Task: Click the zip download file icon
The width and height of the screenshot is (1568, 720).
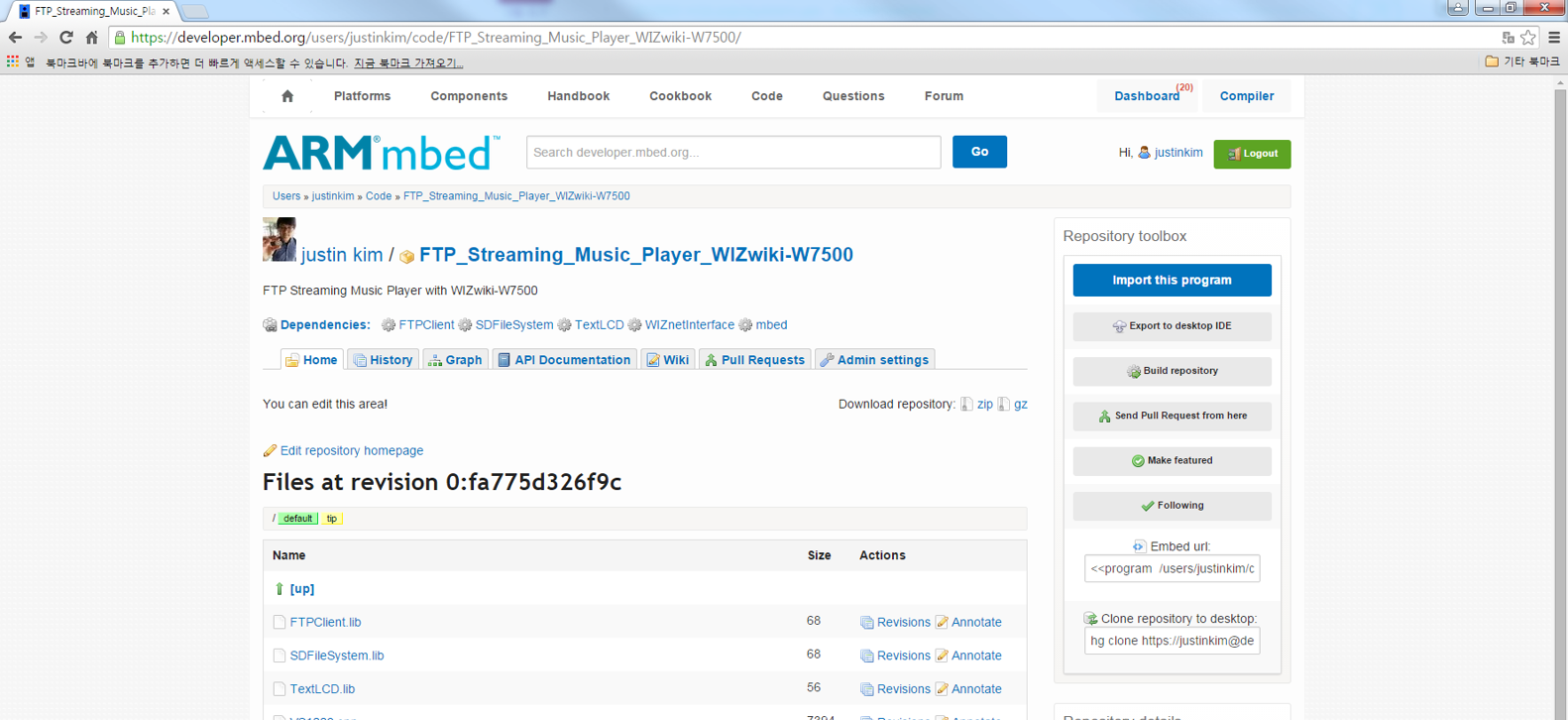Action: click(x=966, y=404)
